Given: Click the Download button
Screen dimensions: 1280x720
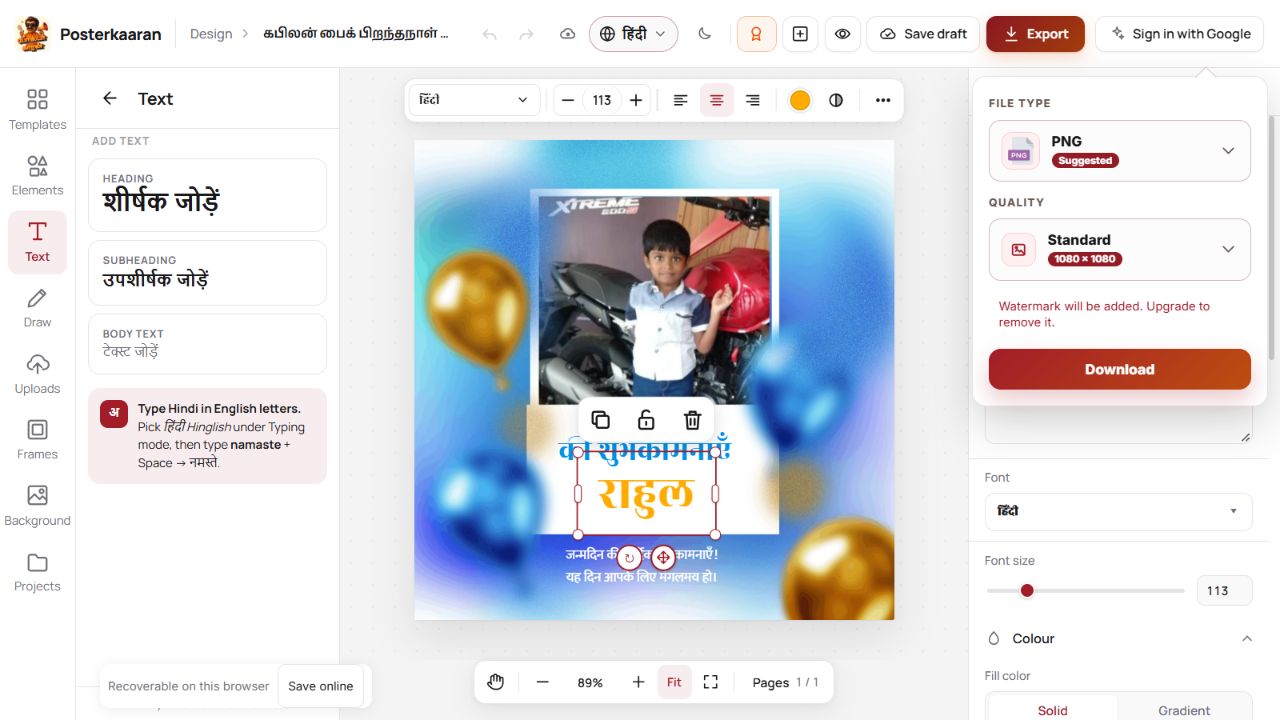Looking at the screenshot, I should 1120,369.
